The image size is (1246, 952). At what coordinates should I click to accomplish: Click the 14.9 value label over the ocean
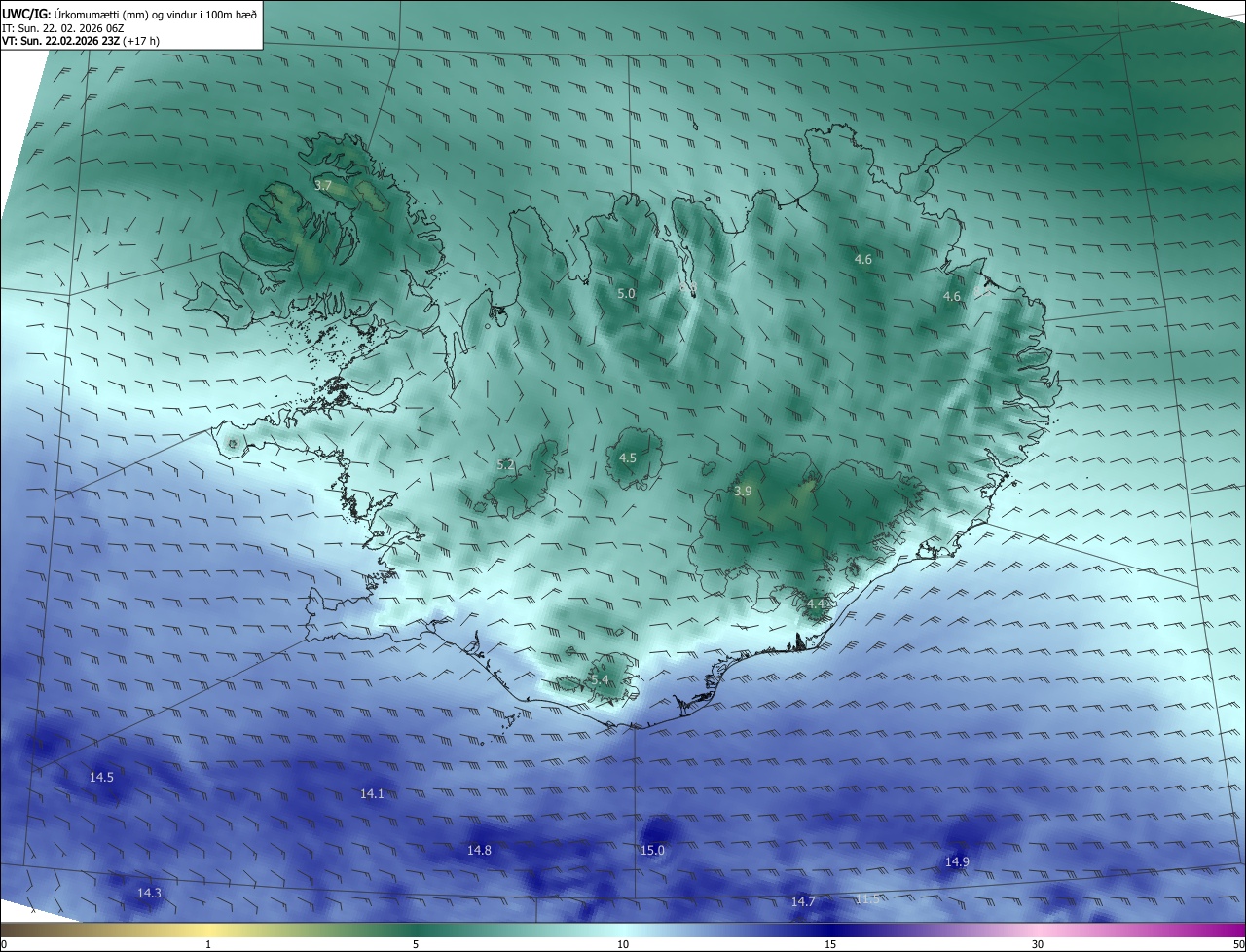tap(957, 862)
